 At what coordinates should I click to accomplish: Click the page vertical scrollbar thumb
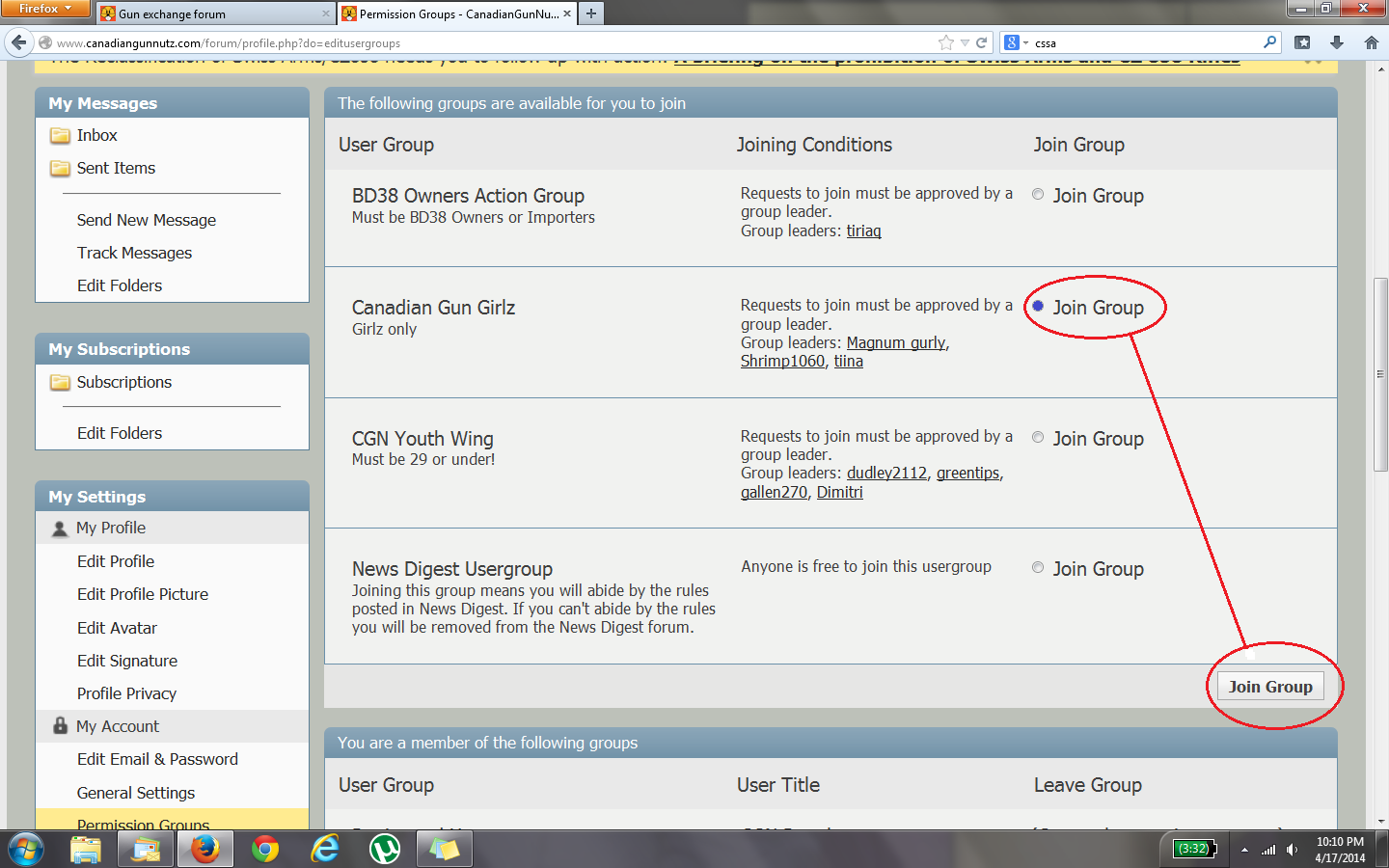[x=1380, y=374]
